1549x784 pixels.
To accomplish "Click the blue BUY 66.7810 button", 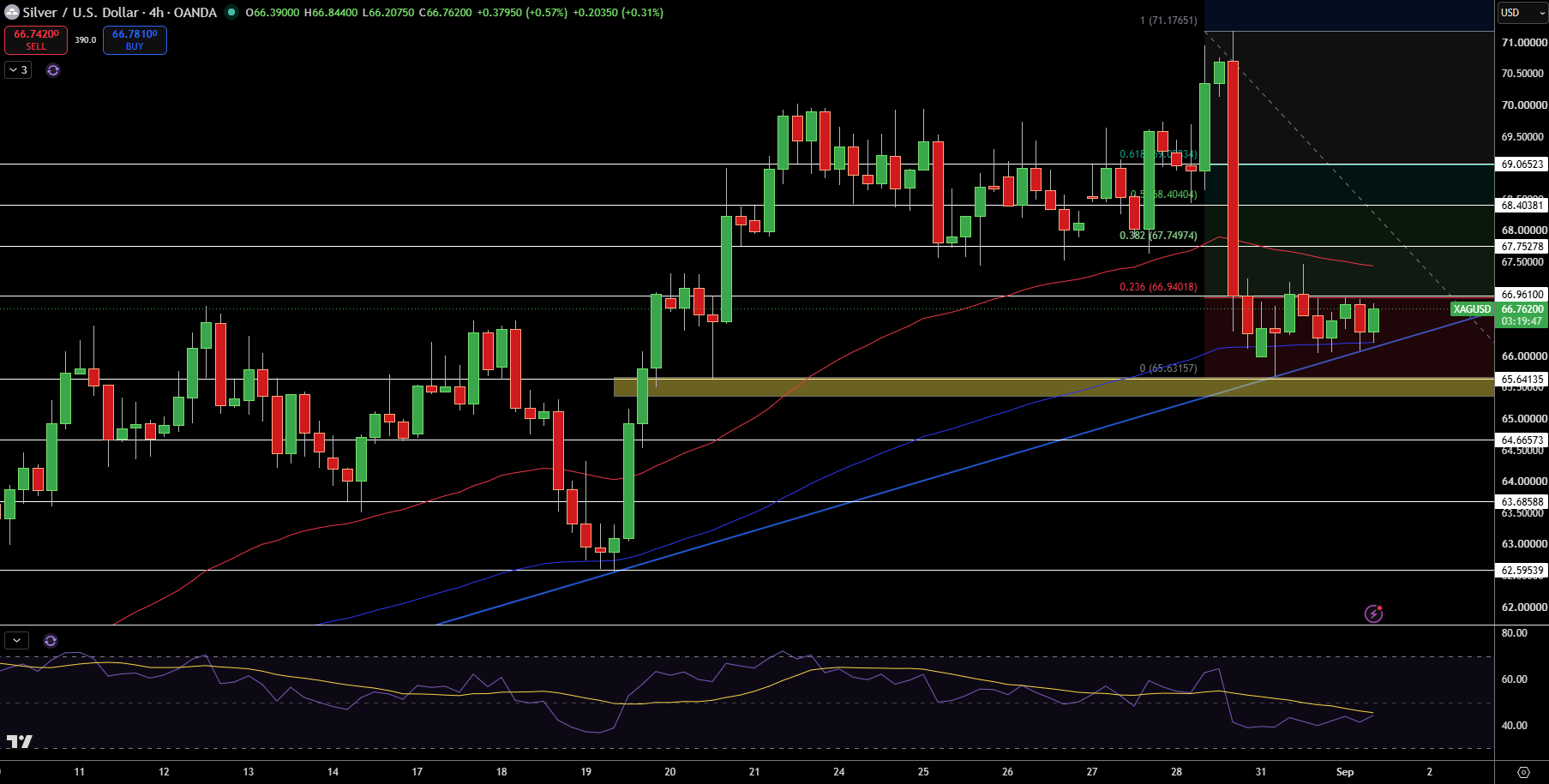I will tap(135, 40).
